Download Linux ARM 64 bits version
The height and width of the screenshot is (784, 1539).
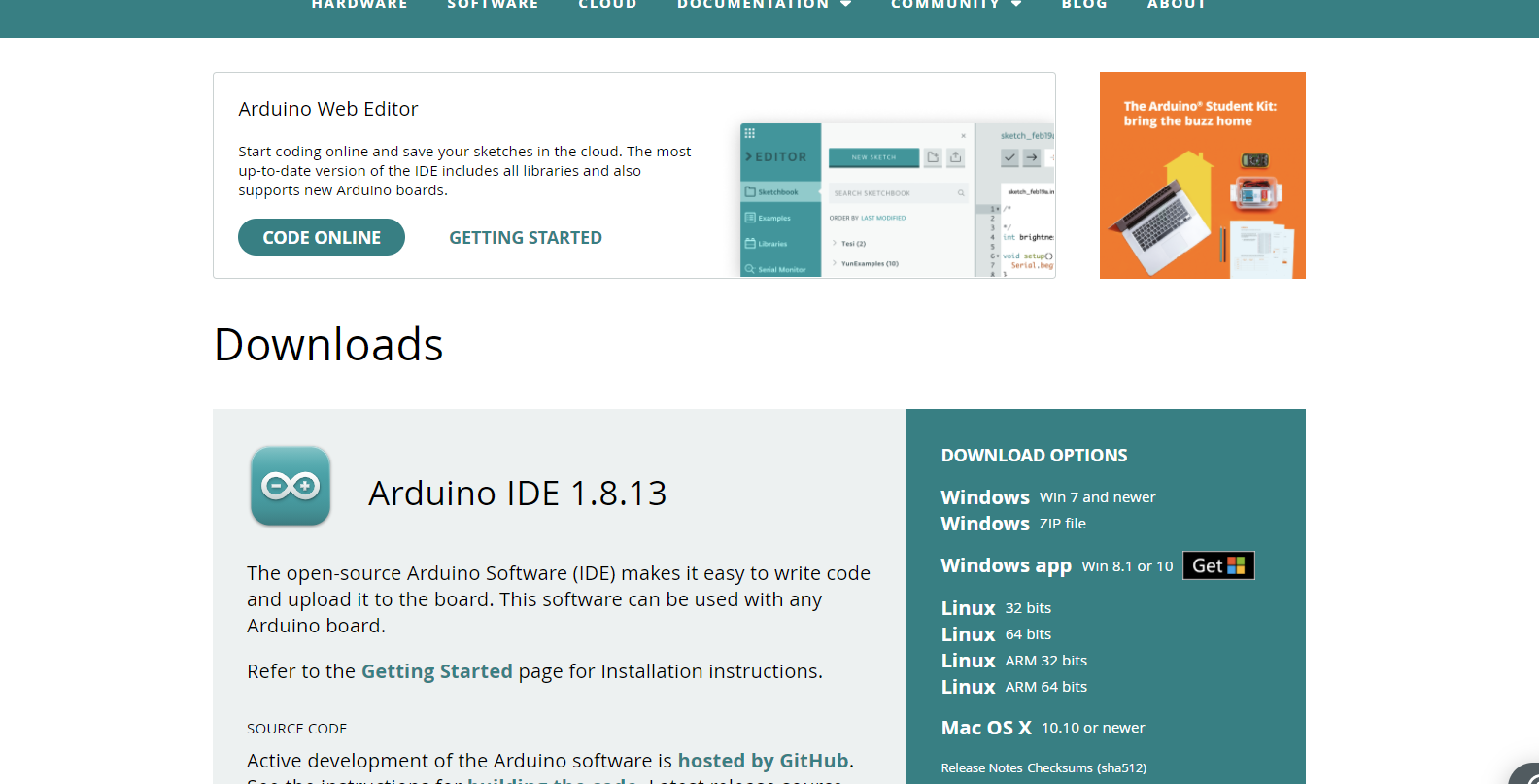pos(1014,687)
